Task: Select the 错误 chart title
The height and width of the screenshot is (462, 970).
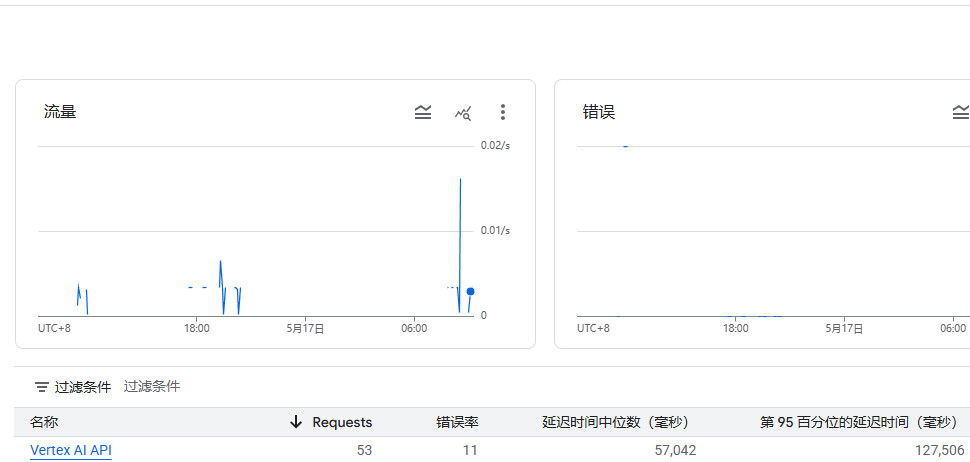Action: 599,112
